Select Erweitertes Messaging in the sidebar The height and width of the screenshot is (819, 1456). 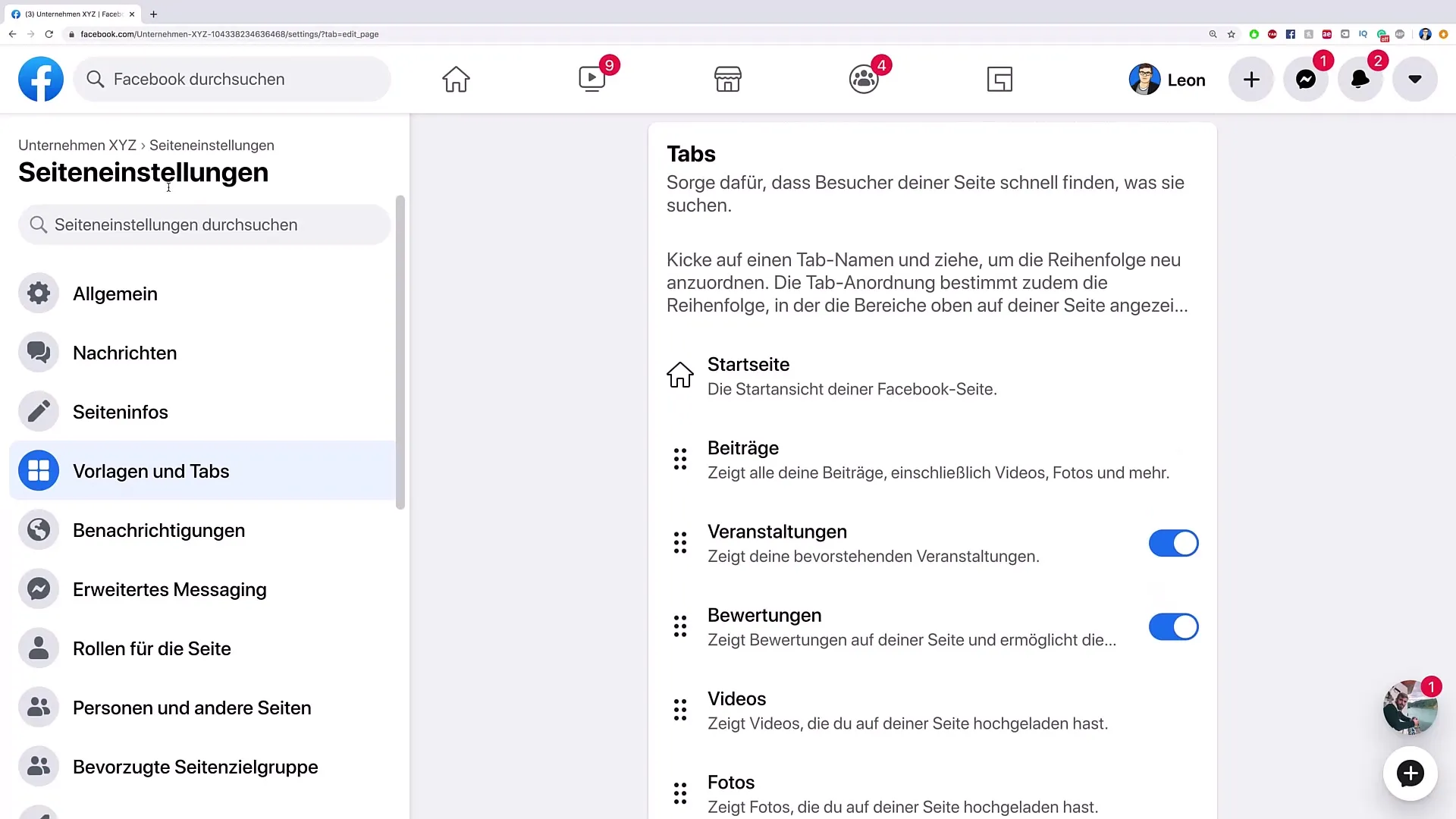tap(202, 589)
